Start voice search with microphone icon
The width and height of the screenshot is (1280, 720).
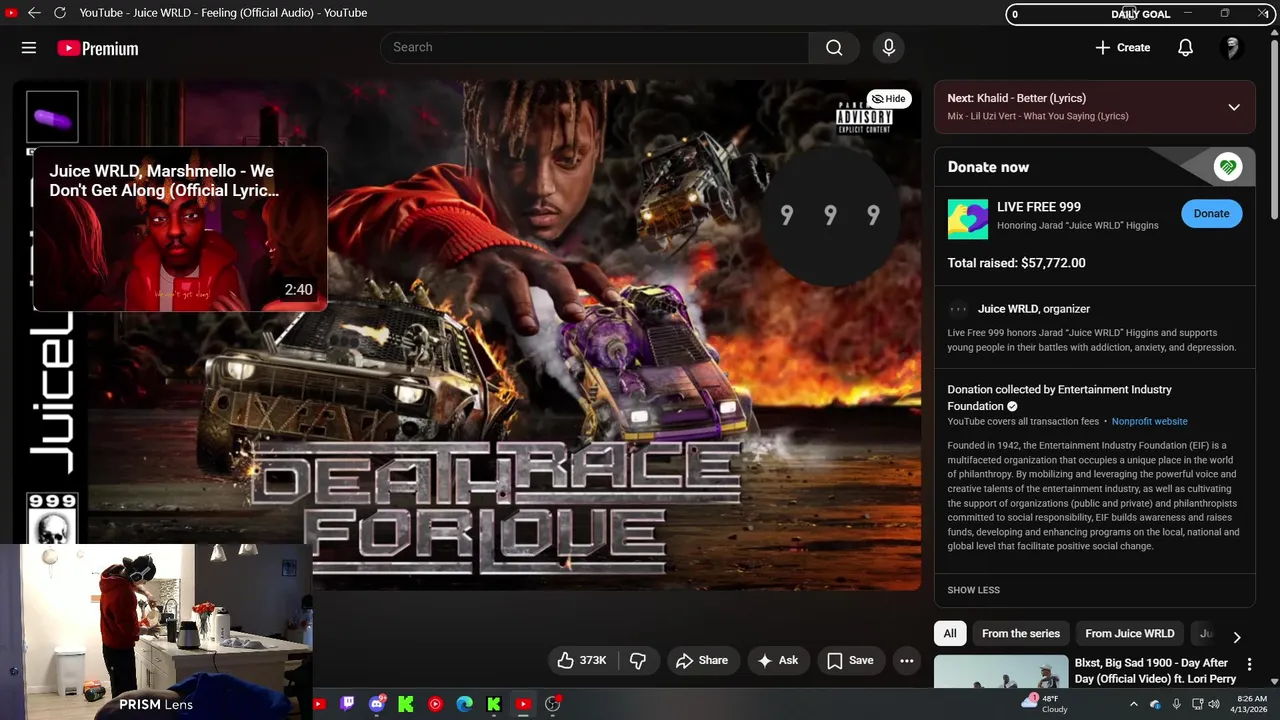pyautogui.click(x=888, y=47)
